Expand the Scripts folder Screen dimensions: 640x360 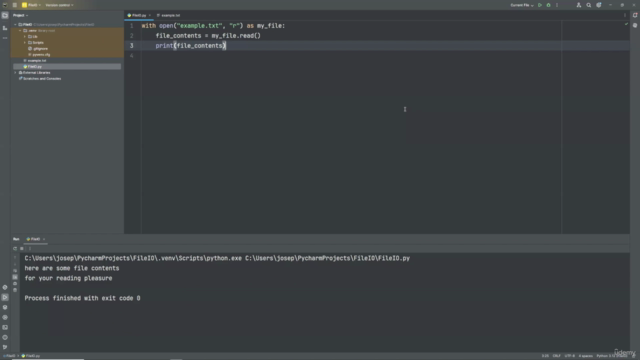[x=25, y=42]
